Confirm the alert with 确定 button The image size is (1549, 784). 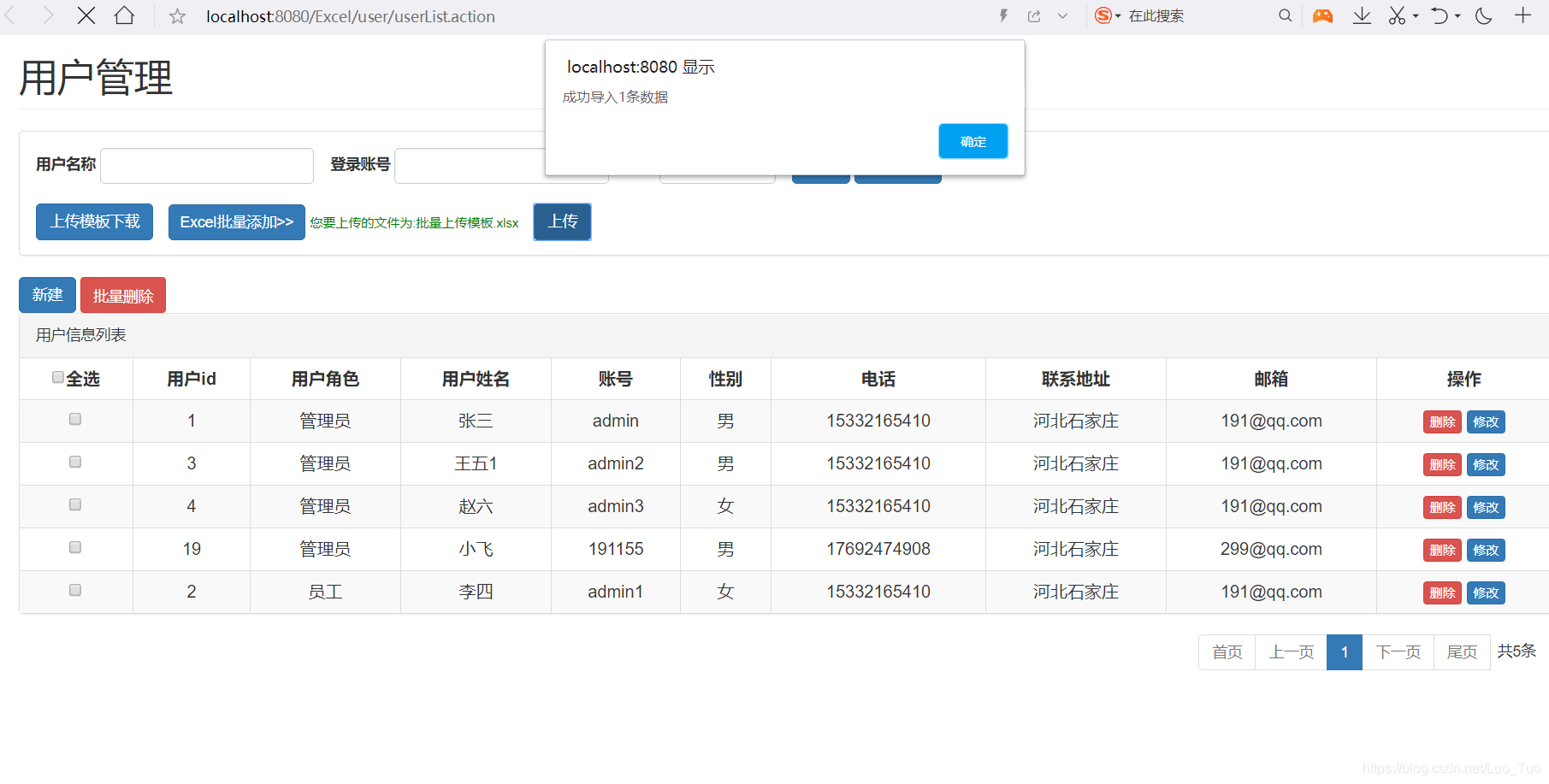973,141
